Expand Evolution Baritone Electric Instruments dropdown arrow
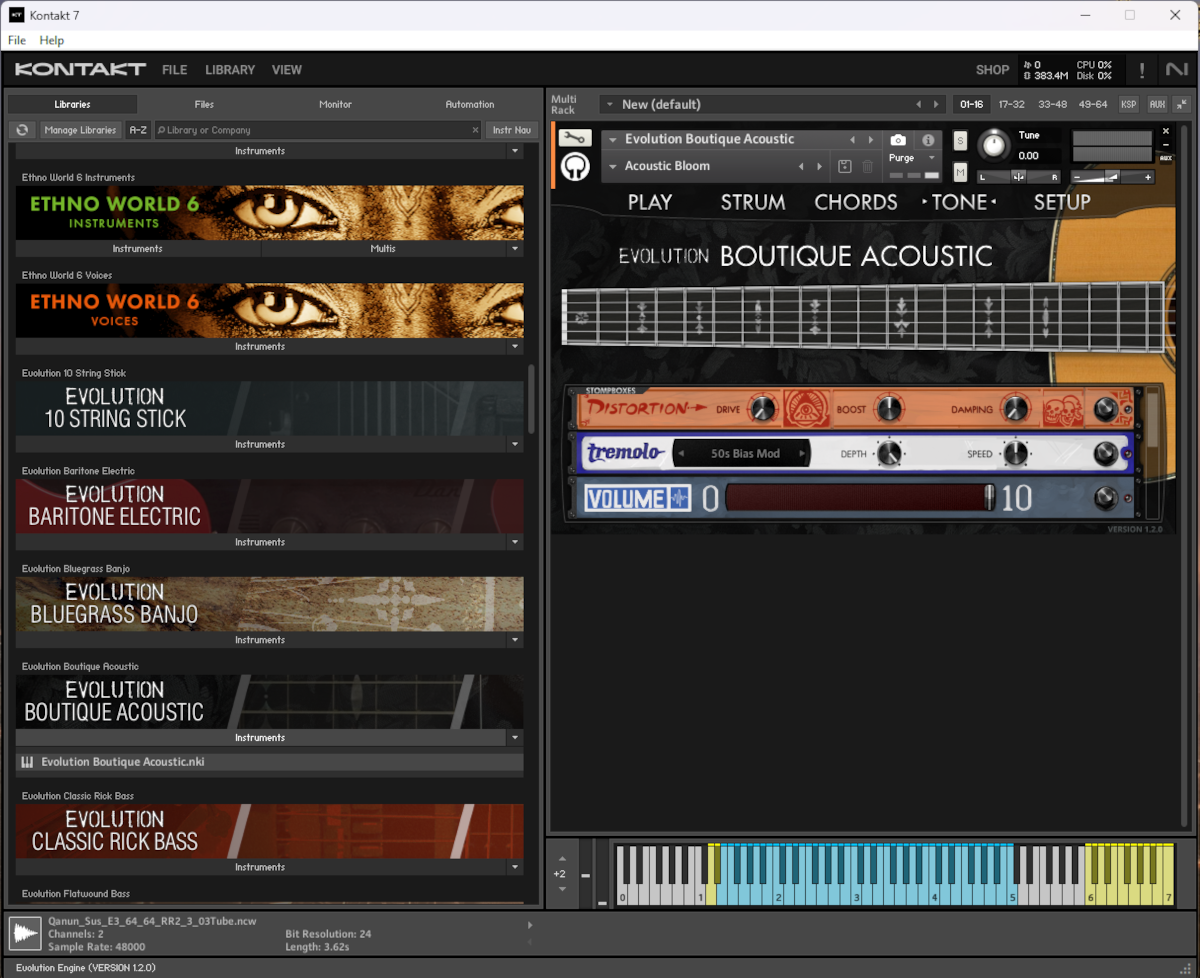The width and height of the screenshot is (1200, 978). point(515,542)
